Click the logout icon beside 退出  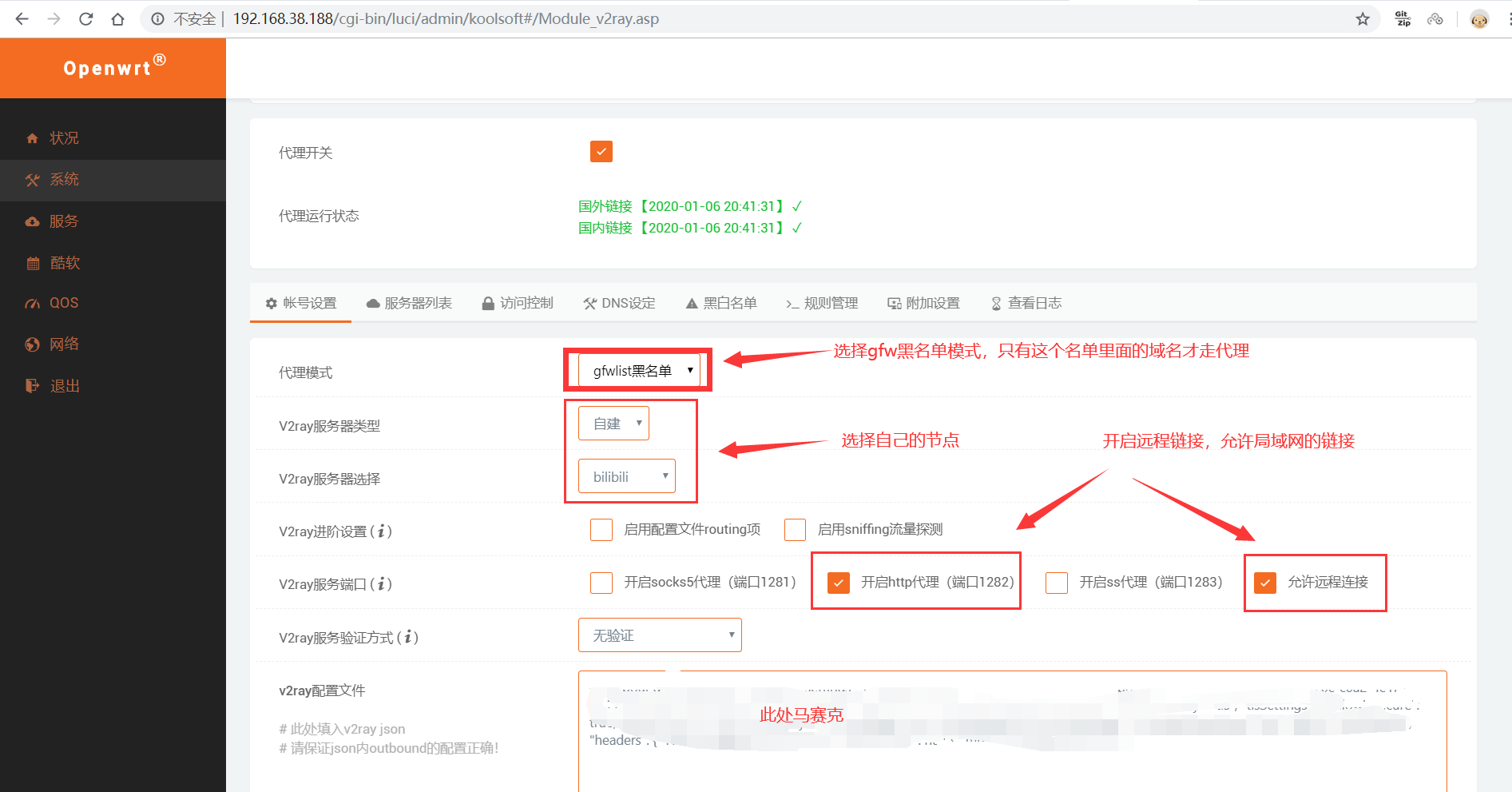(x=33, y=386)
